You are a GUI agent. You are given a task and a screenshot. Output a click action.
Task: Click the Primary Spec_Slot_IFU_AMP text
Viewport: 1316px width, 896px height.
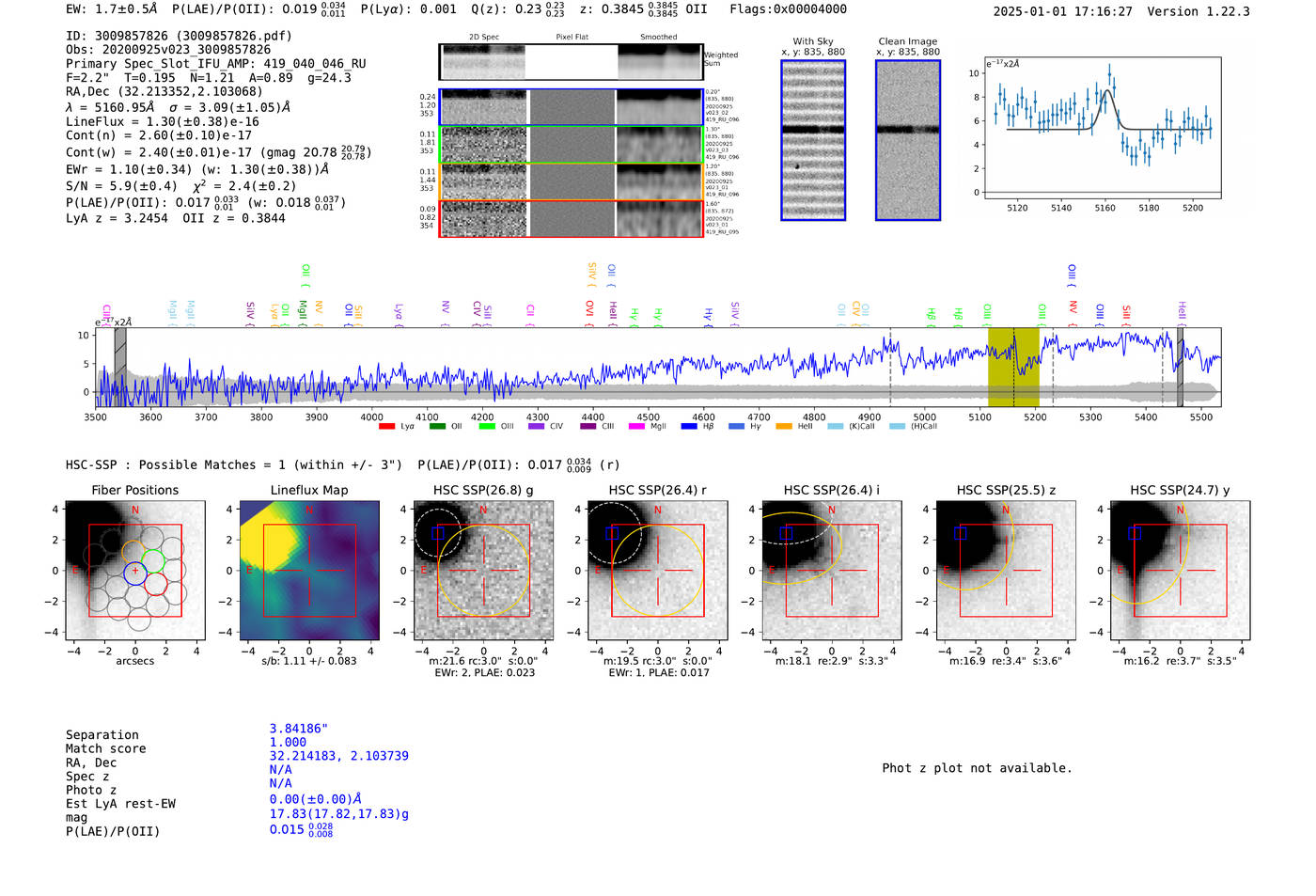coord(216,64)
